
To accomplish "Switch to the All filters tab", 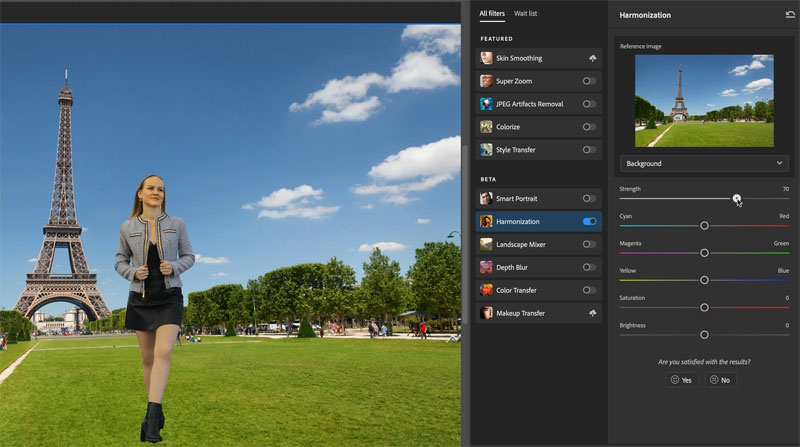I will [x=492, y=14].
